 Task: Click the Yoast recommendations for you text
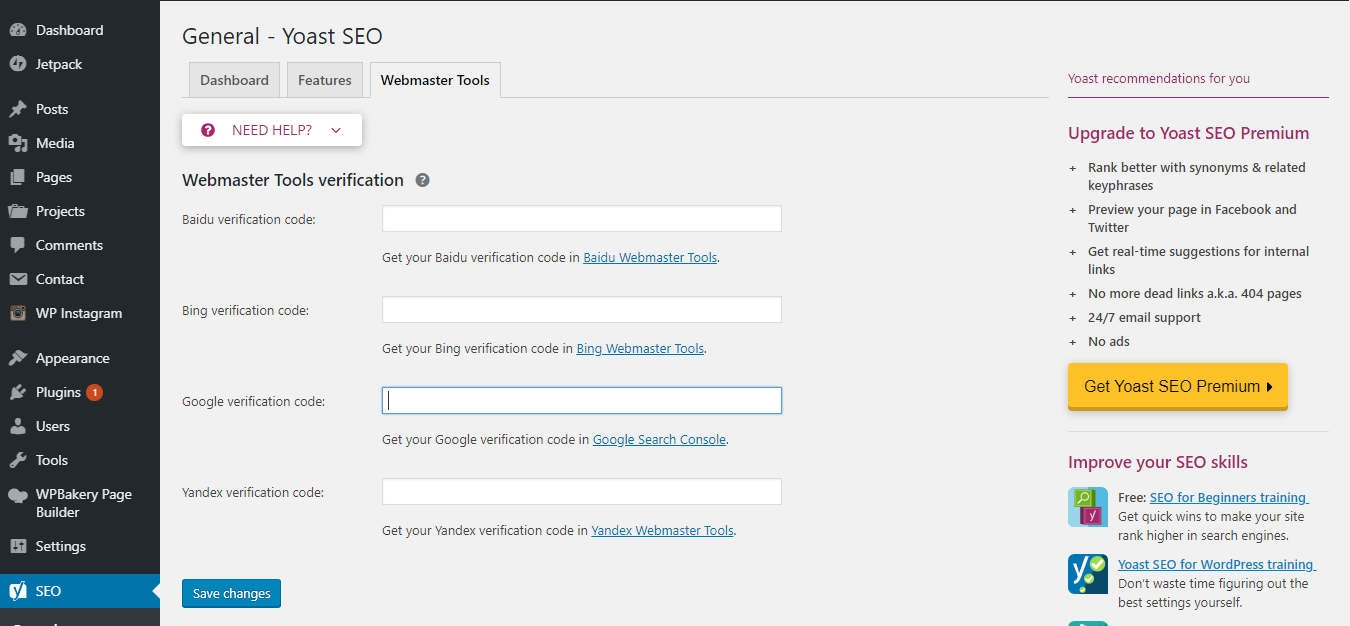1159,78
